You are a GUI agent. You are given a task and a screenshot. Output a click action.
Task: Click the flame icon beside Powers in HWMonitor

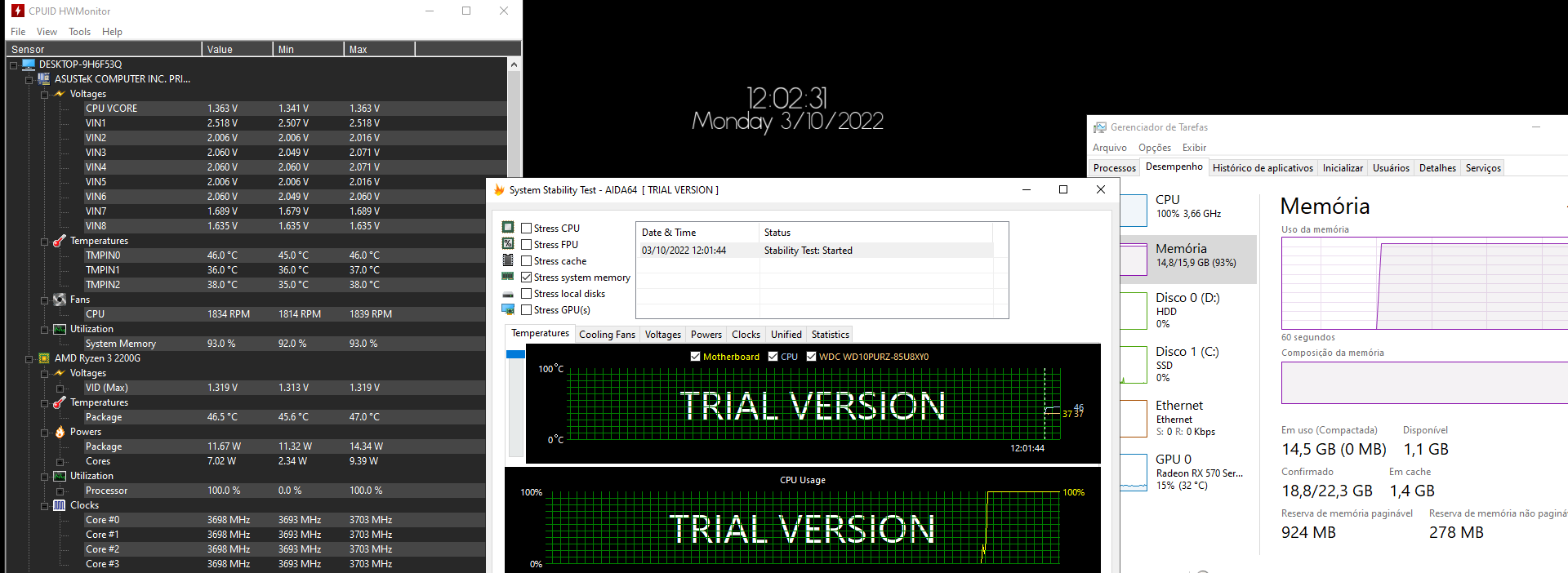60,432
